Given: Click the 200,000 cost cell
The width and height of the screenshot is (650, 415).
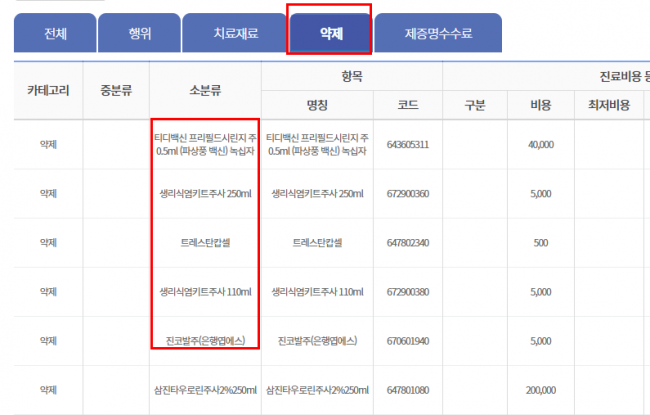Looking at the screenshot, I should click(541, 390).
